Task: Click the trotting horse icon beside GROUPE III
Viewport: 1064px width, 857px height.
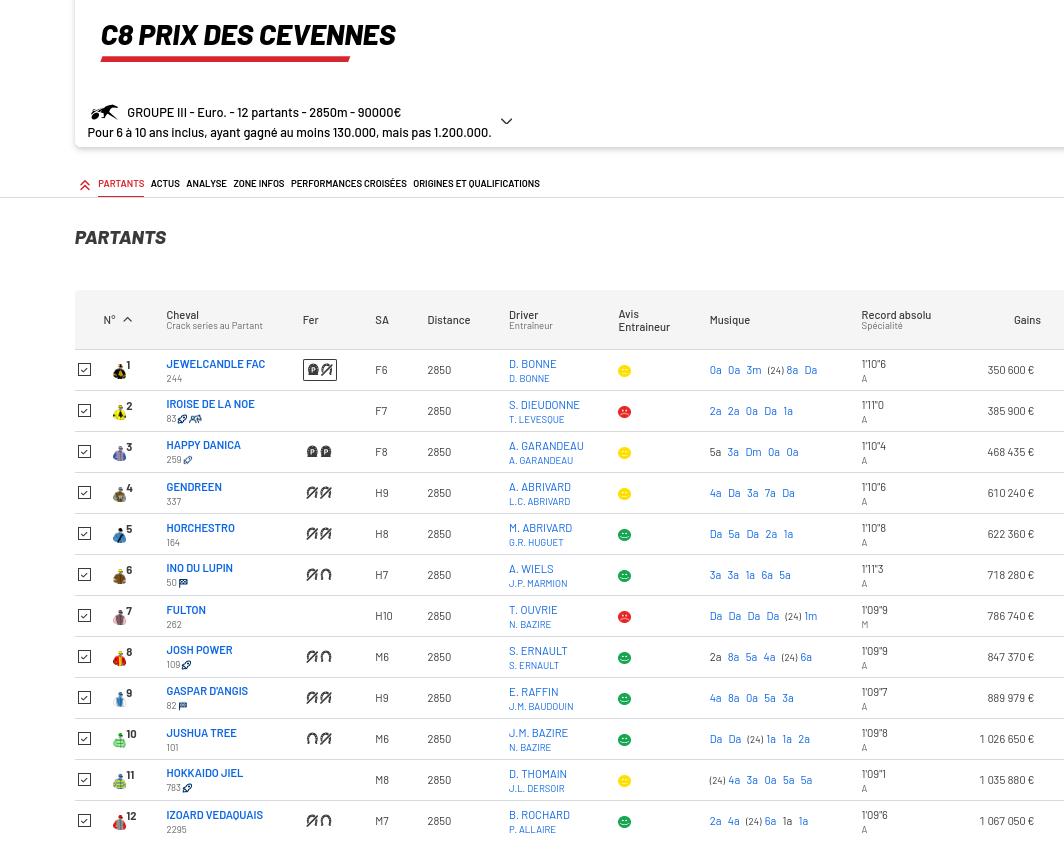Action: coord(104,113)
